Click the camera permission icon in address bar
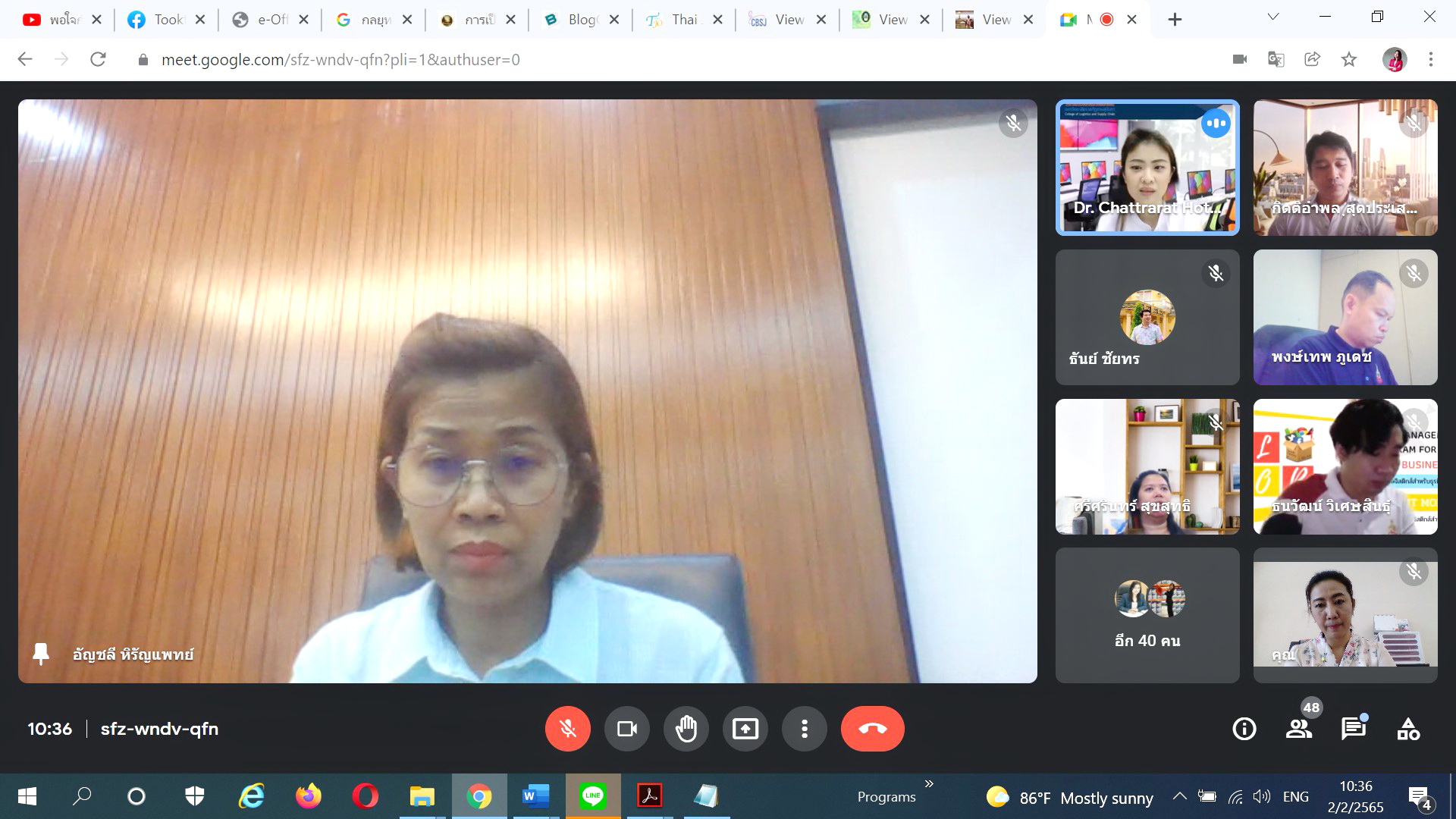1456x819 pixels. click(1240, 59)
